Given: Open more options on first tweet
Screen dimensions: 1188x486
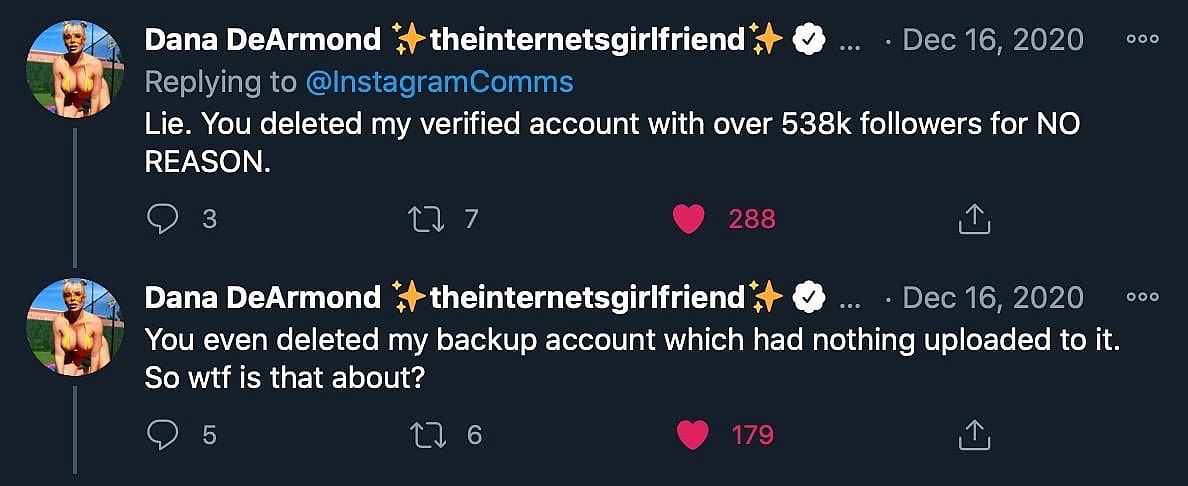Looking at the screenshot, I should [x=1142, y=40].
